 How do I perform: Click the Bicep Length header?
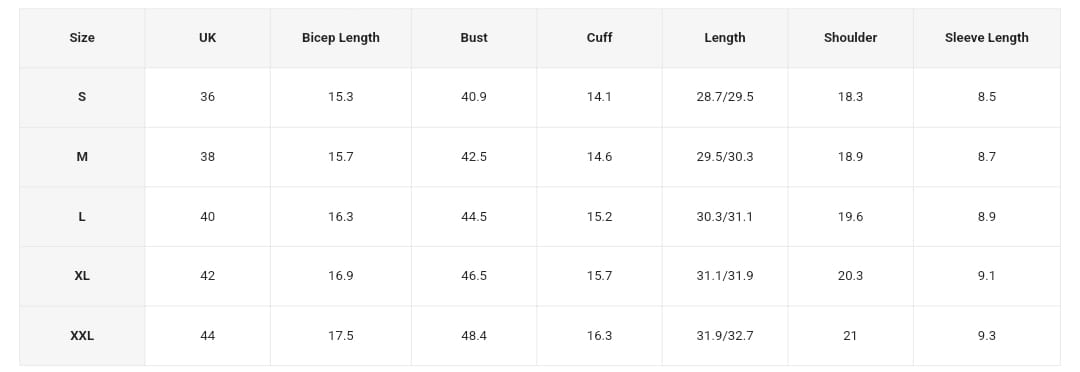340,38
